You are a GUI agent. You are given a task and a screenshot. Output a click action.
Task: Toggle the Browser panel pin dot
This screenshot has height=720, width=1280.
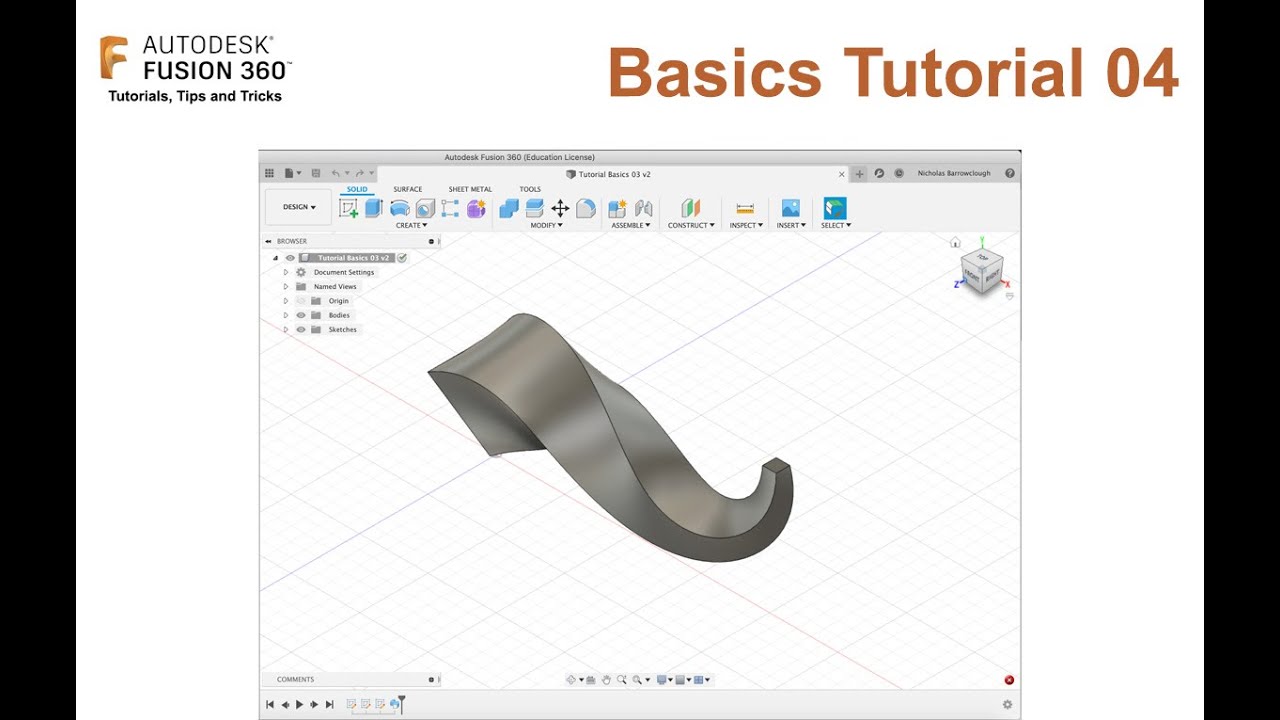click(431, 241)
